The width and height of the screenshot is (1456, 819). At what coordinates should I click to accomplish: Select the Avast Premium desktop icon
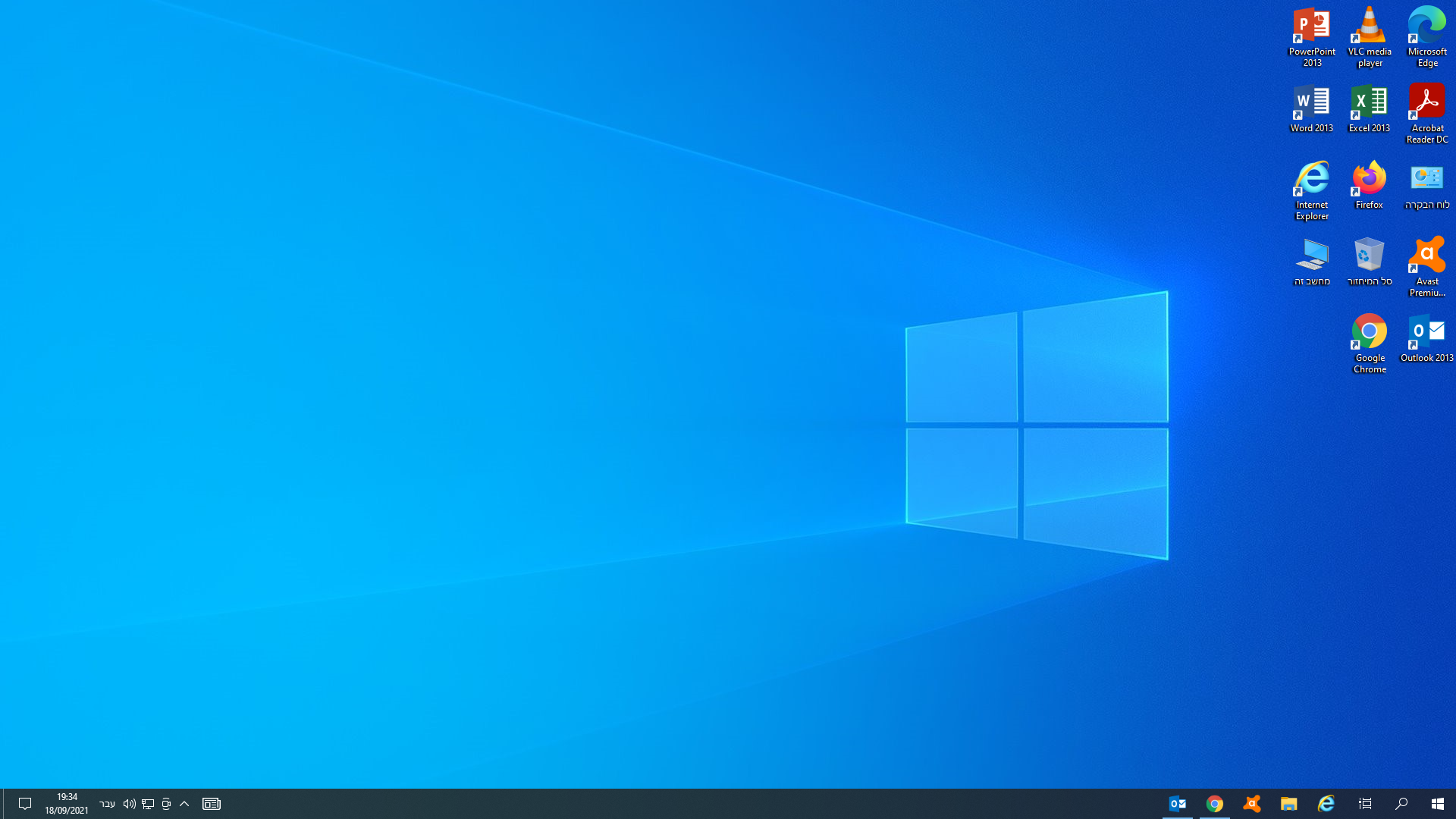pyautogui.click(x=1427, y=256)
